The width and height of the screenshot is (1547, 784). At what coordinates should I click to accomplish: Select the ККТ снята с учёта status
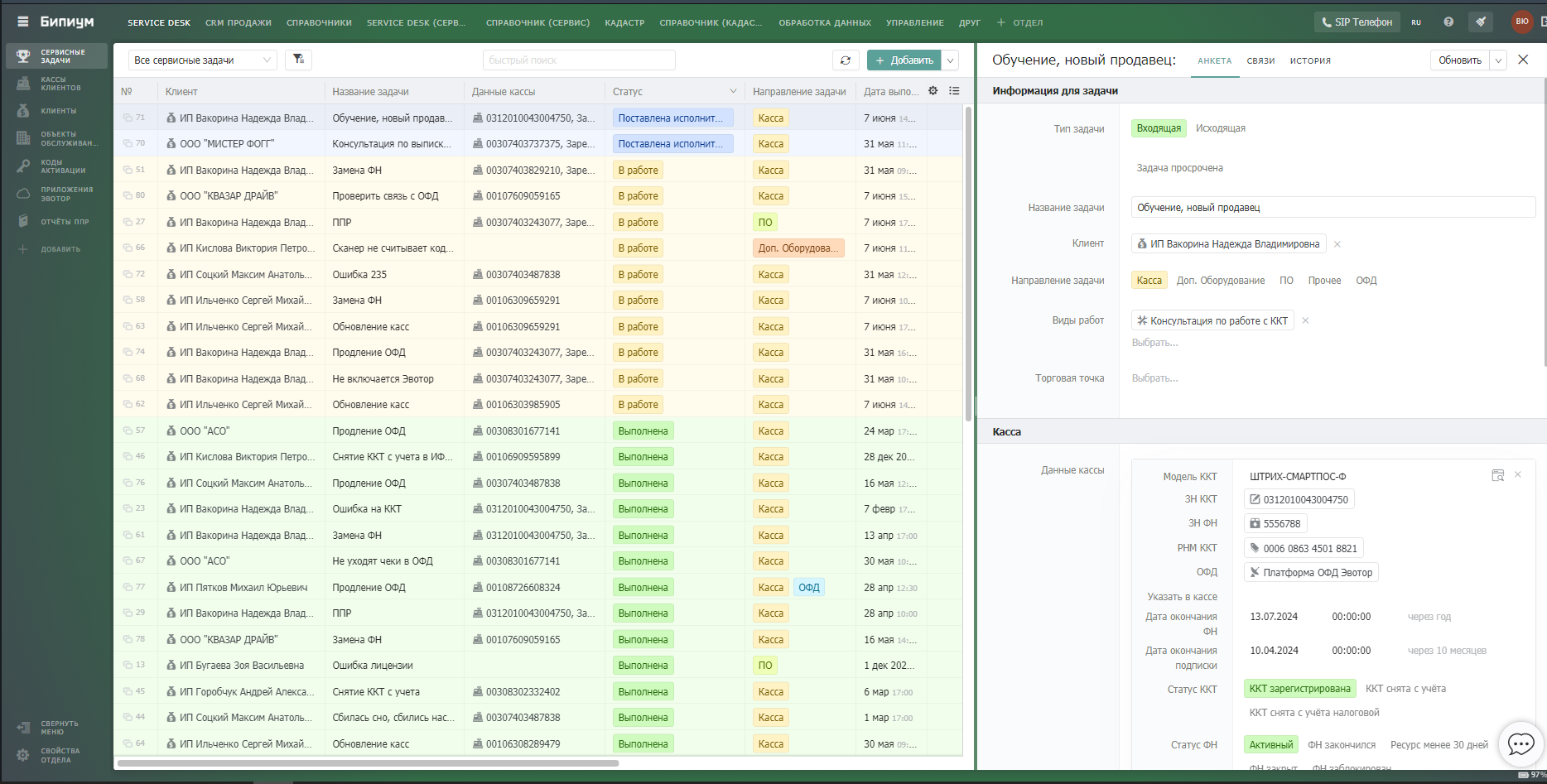click(1405, 689)
